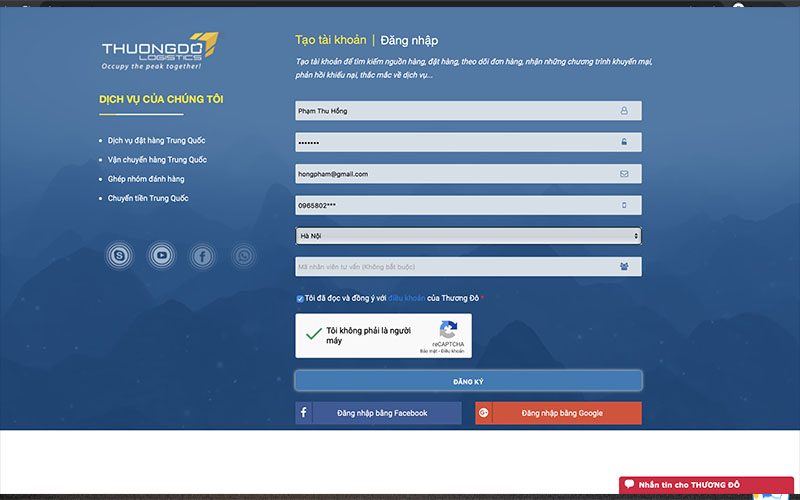This screenshot has width=800, height=500.
Task: Sign in with Đăng nhập bằng Facebook
Action: tap(379, 413)
